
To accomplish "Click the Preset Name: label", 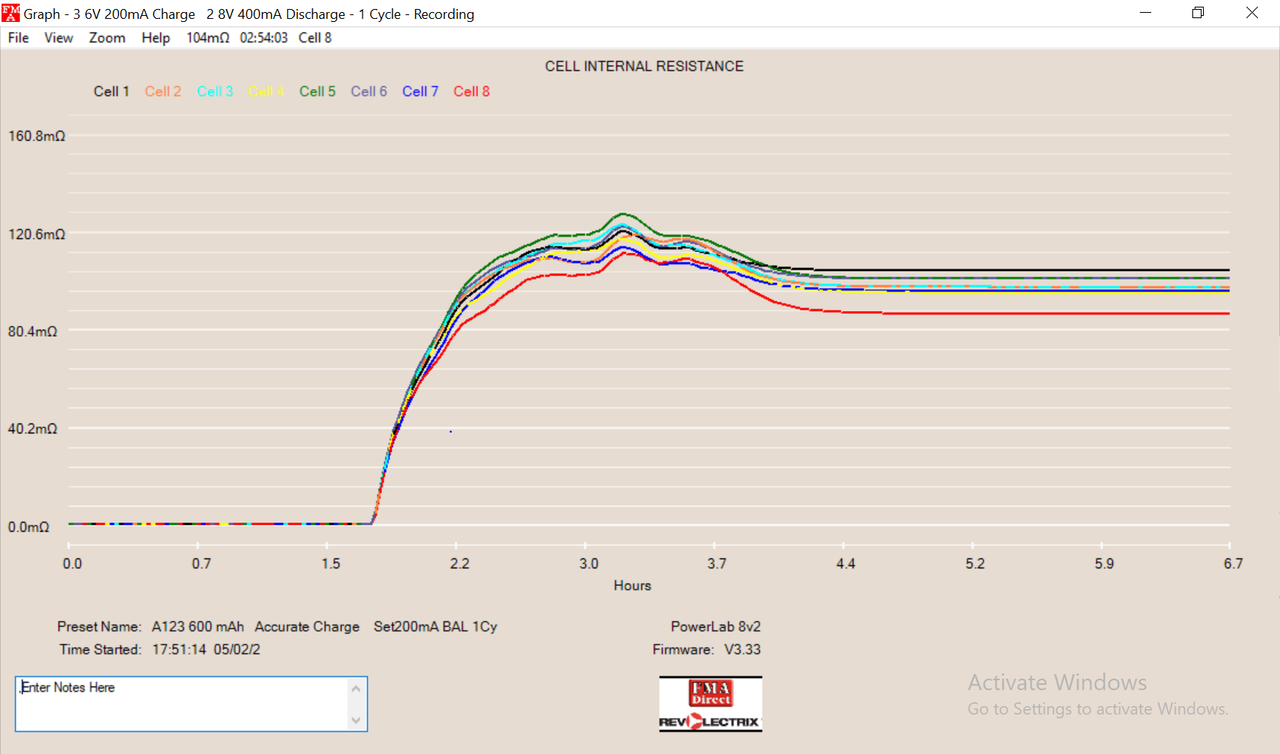I will [99, 627].
